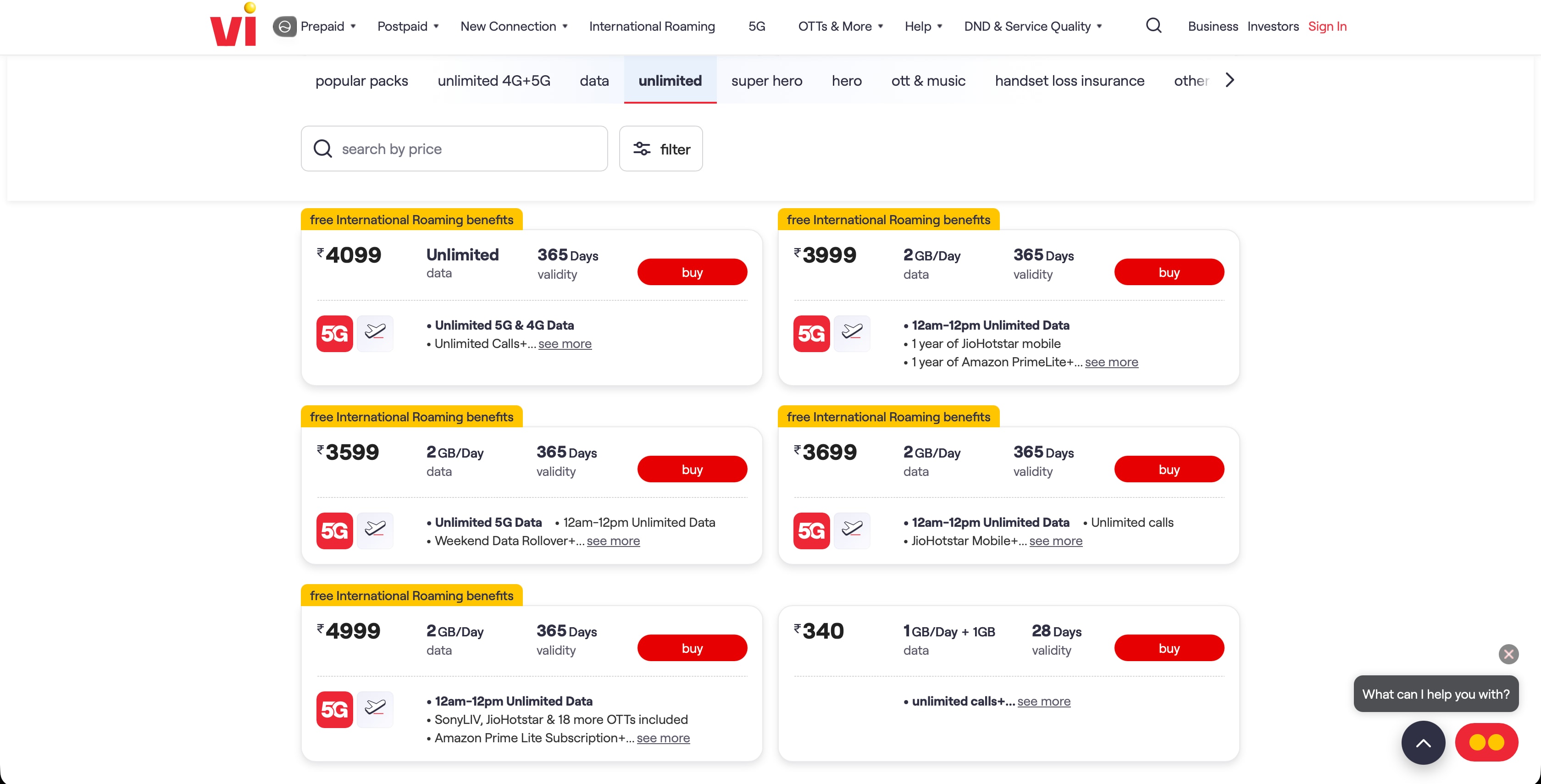Switch to the unlimited 4G+5G tab
This screenshot has width=1541, height=784.
point(493,81)
